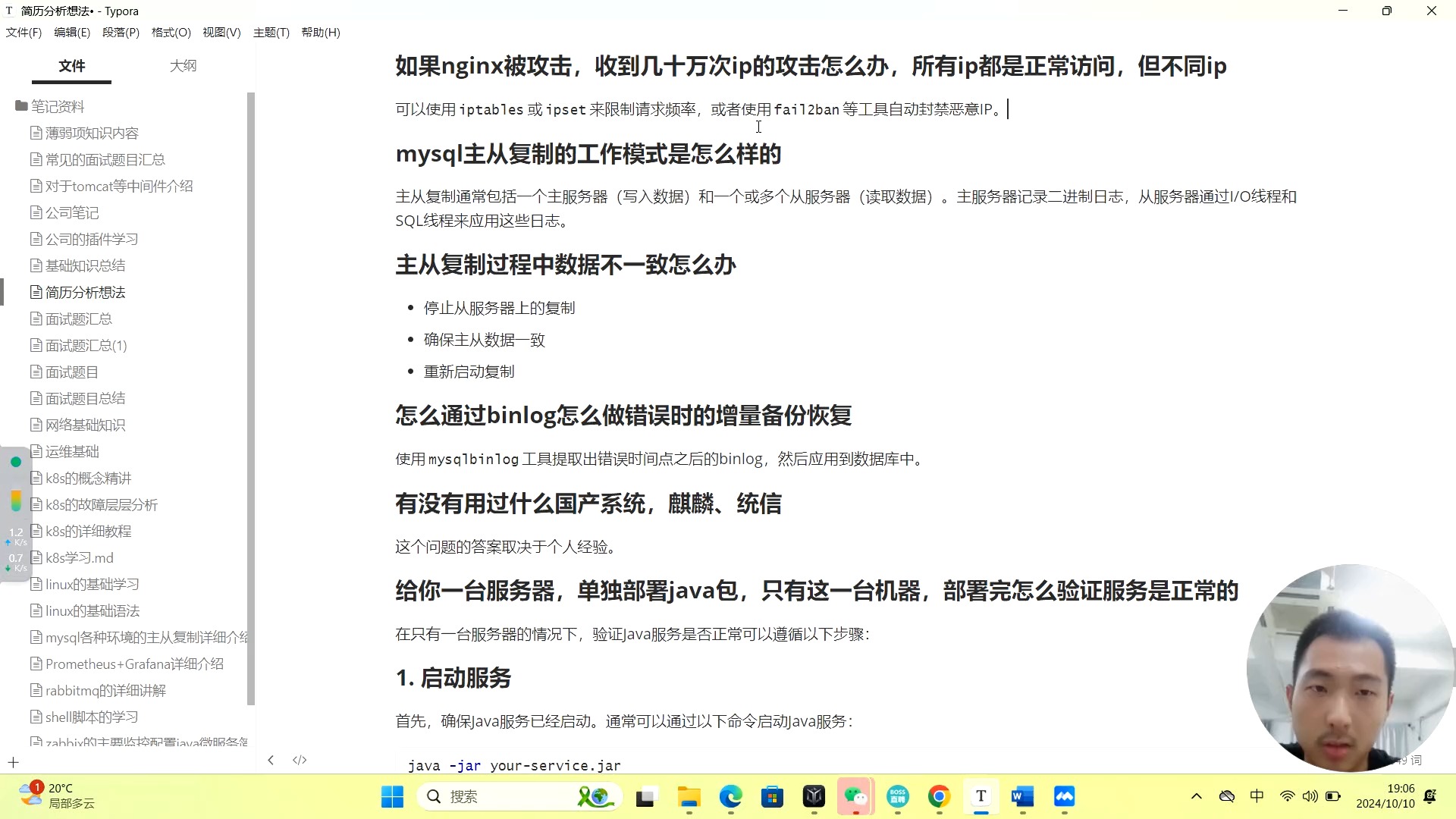Open the 网络基础知识 file
1456x819 pixels.
[x=77, y=425]
